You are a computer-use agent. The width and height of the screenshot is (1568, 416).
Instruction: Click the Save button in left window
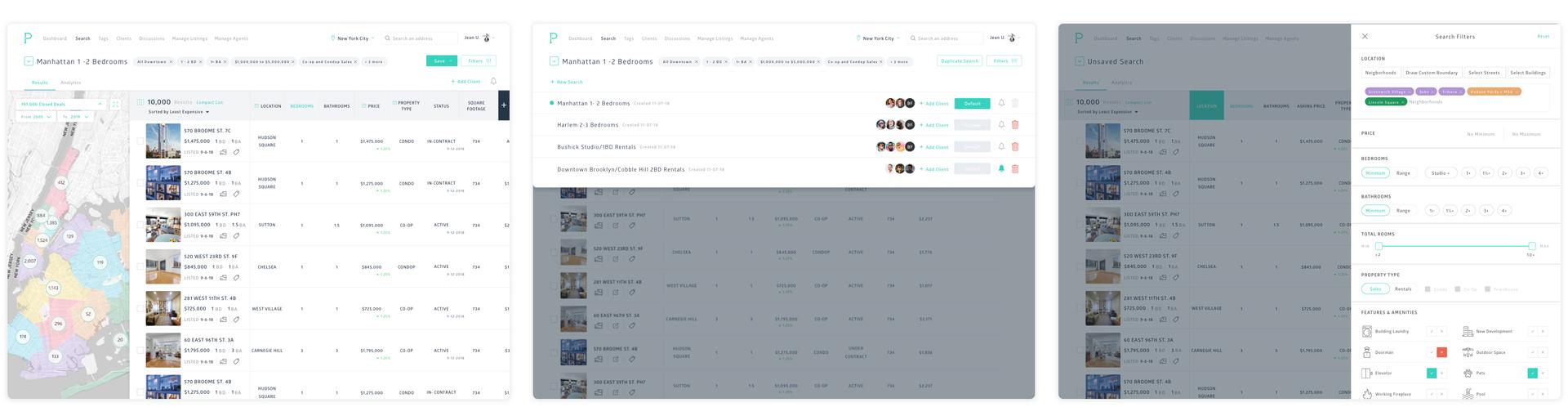pyautogui.click(x=441, y=61)
